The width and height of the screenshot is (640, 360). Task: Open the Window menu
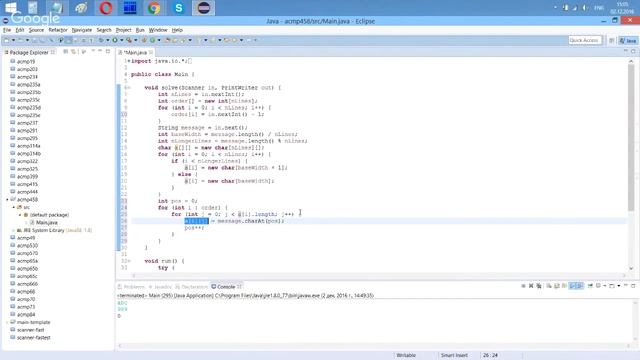point(158,30)
